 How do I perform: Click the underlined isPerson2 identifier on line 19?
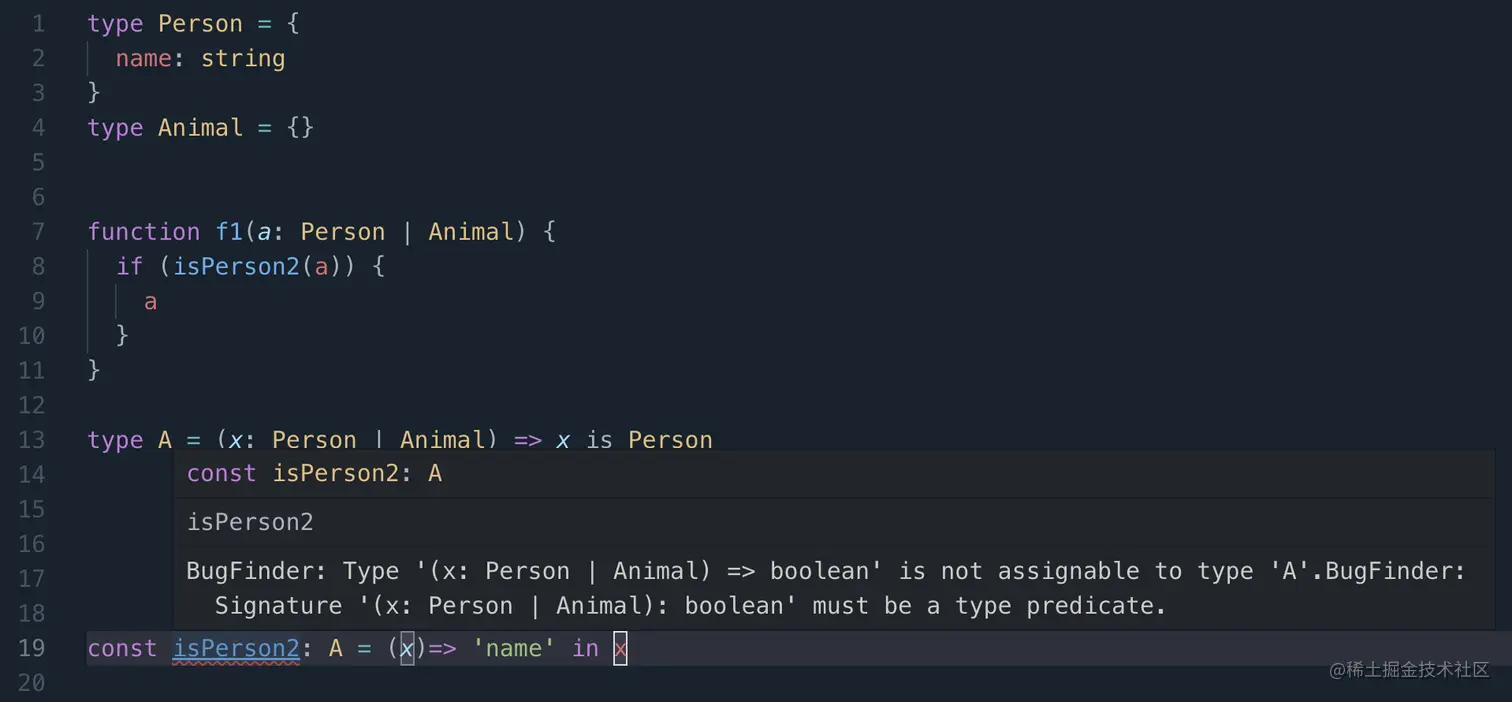[236, 648]
